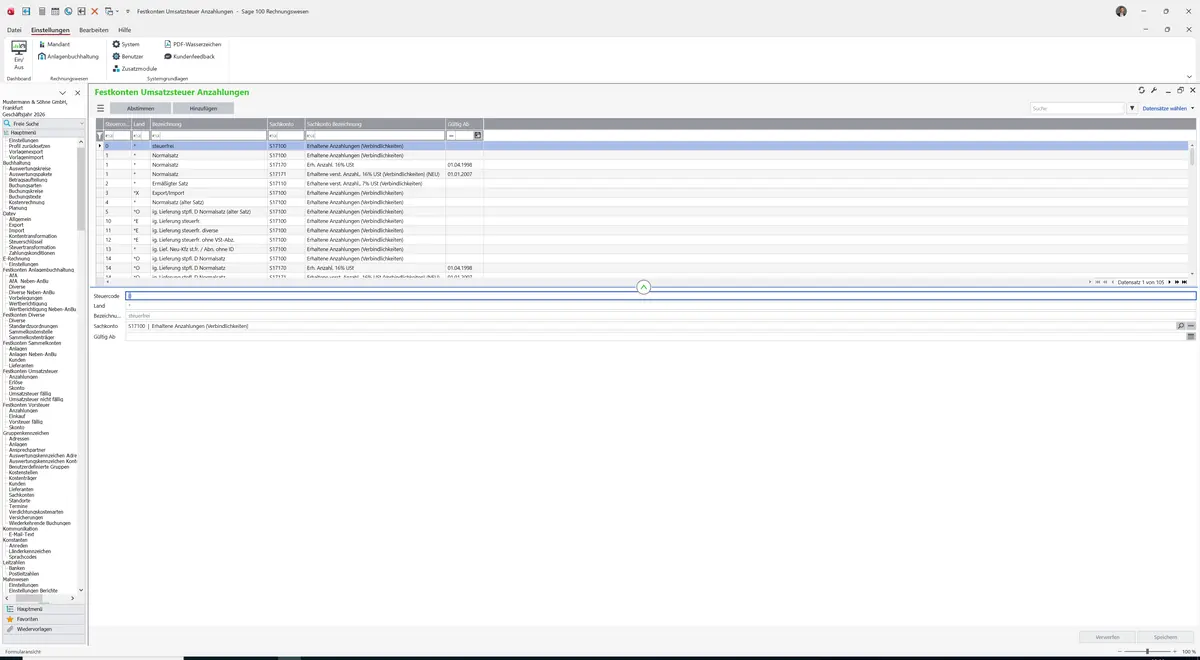1200x660 pixels.
Task: Open the Mandant settings
Action: [x=54, y=45]
